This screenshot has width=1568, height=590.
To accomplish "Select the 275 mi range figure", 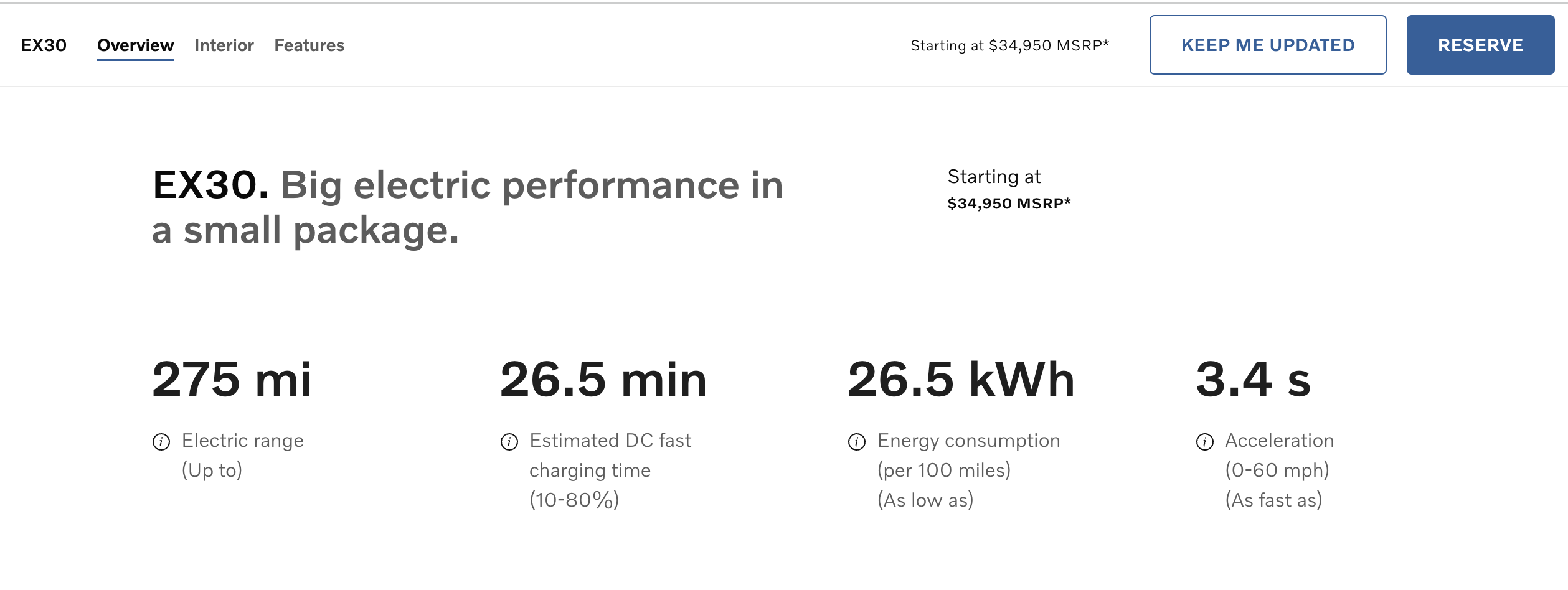I will point(232,379).
